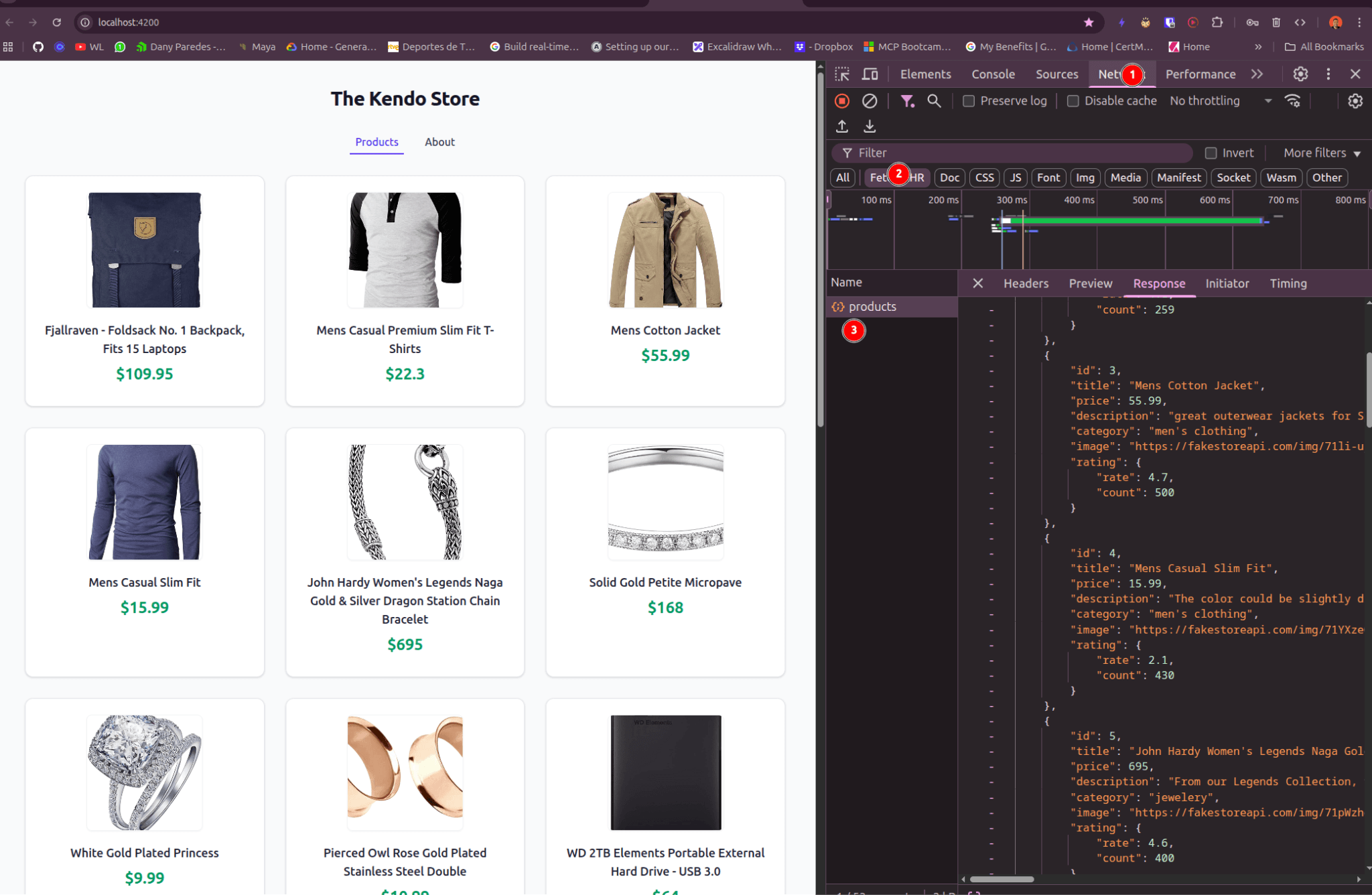
Task: Check the Disable cache option
Action: point(1073,101)
